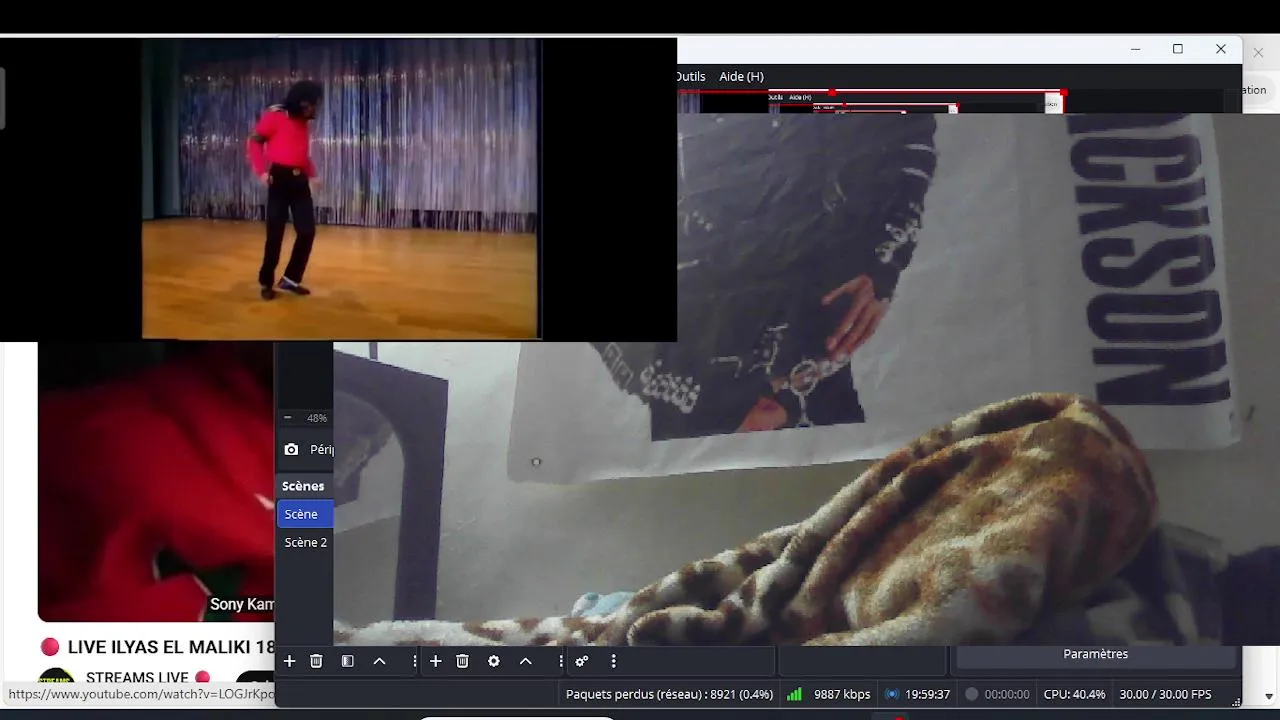The width and height of the screenshot is (1280, 720).
Task: Click the grey recording status dot
Action: [971, 694]
